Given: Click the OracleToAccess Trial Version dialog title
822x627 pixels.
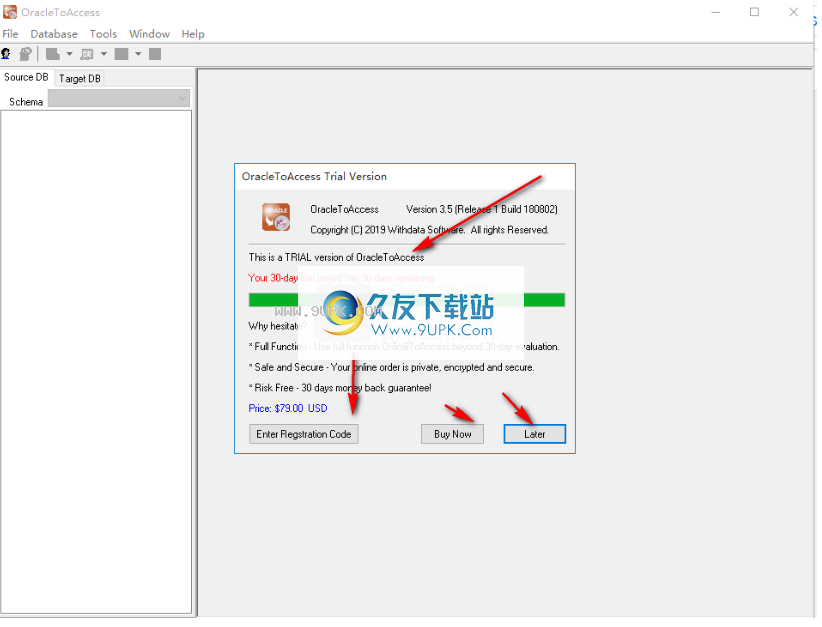Looking at the screenshot, I should click(x=315, y=177).
